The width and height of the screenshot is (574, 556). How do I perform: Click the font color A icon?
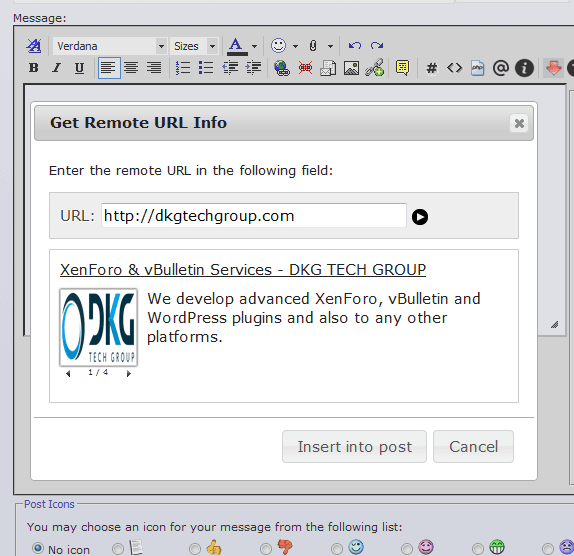pyautogui.click(x=237, y=46)
